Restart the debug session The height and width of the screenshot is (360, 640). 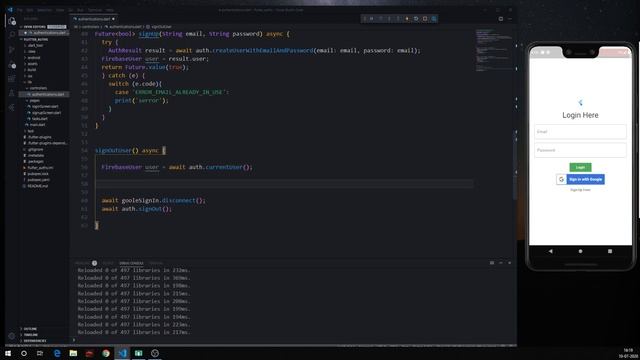[416, 19]
